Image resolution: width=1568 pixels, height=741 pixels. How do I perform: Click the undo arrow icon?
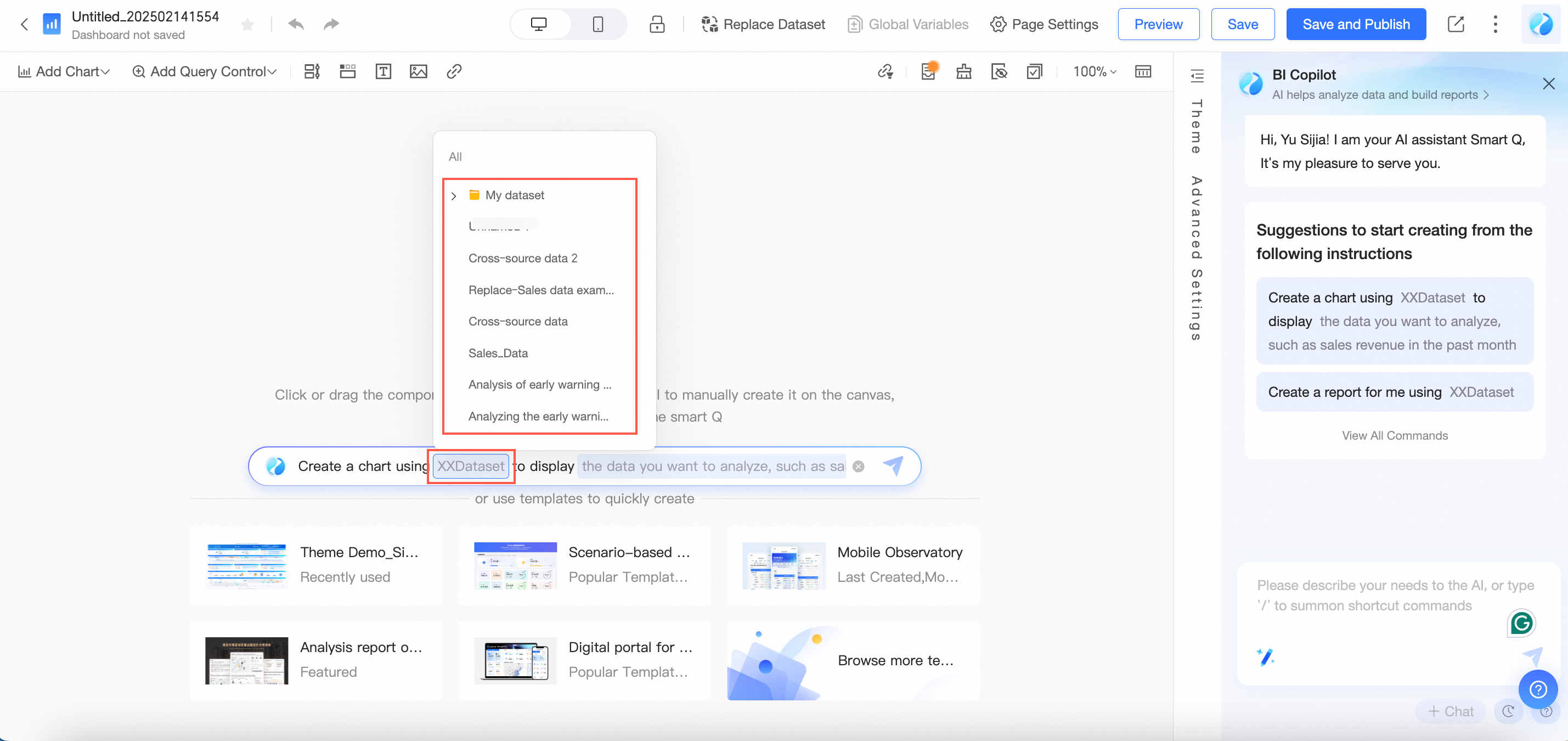[x=296, y=24]
